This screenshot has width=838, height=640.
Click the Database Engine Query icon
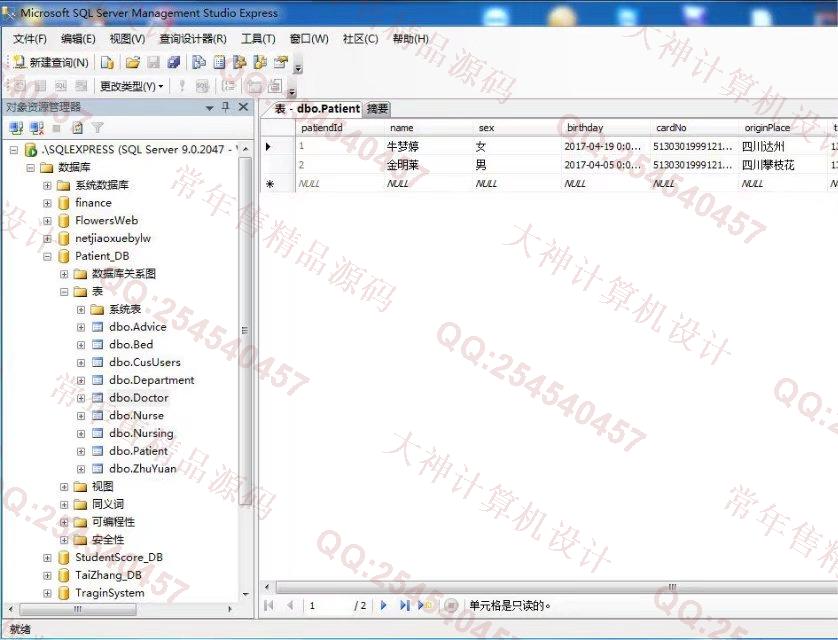click(x=107, y=63)
